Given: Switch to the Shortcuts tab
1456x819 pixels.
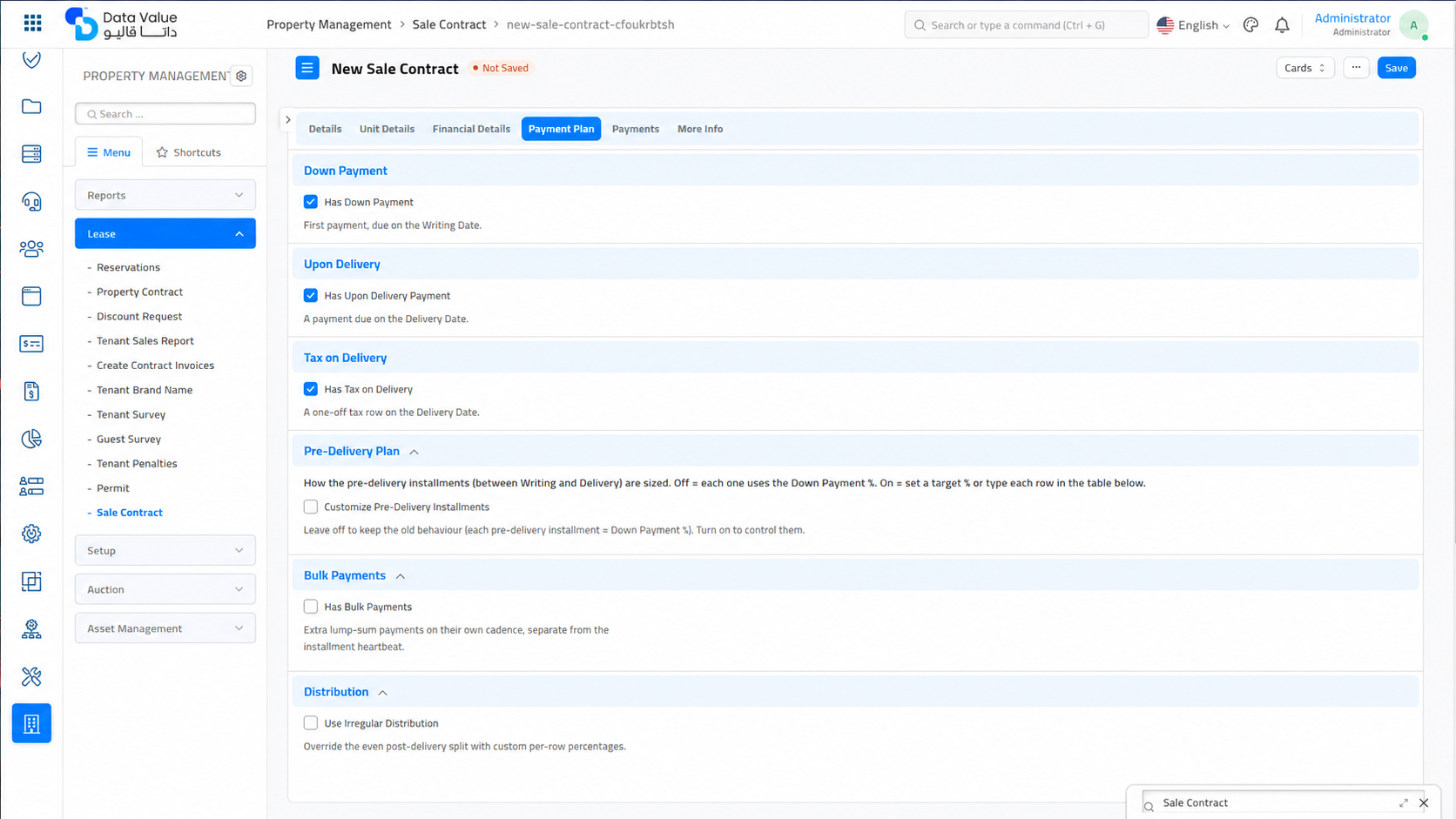Looking at the screenshot, I should [188, 152].
